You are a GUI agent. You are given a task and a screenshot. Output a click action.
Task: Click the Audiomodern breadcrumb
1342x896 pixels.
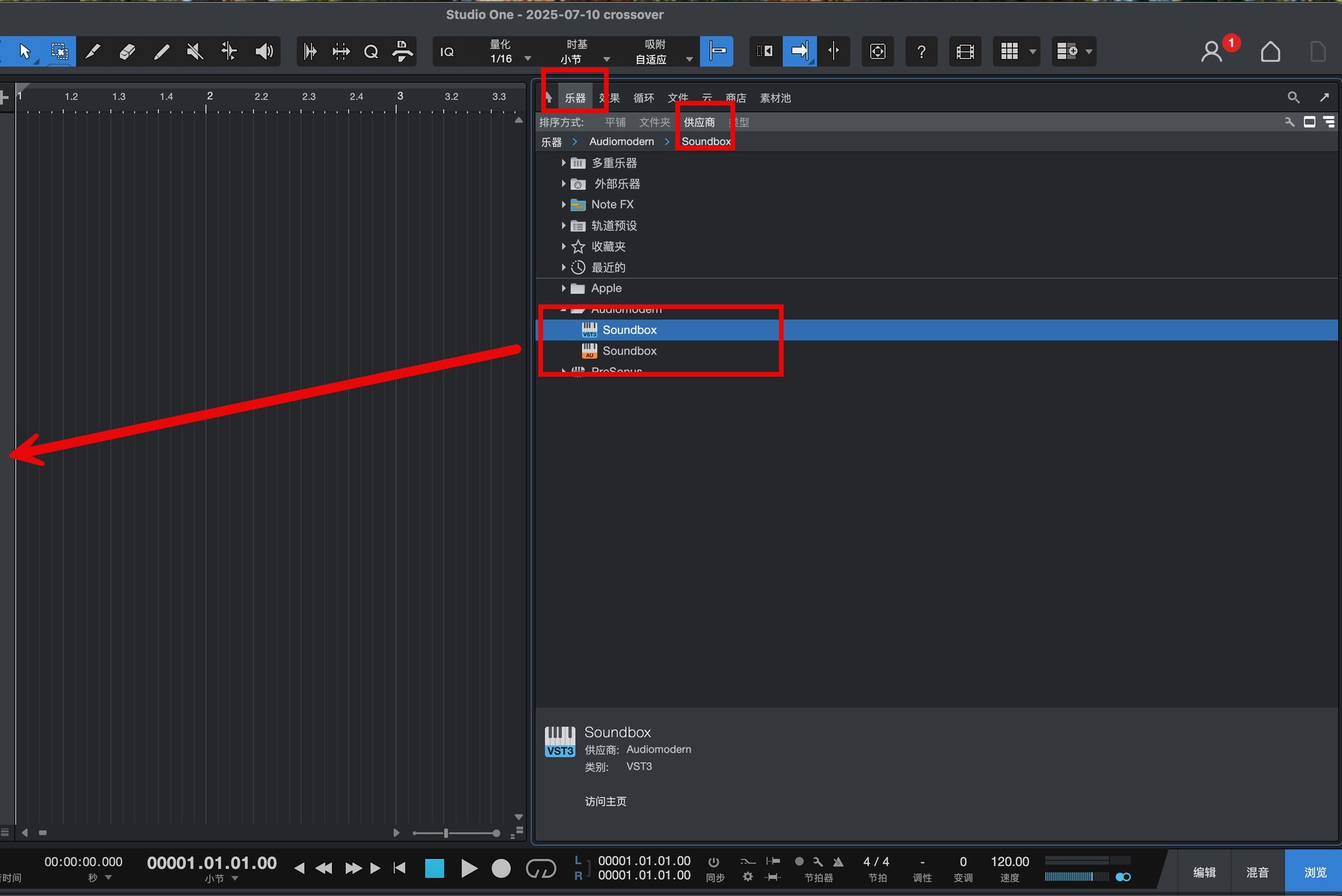[621, 142]
